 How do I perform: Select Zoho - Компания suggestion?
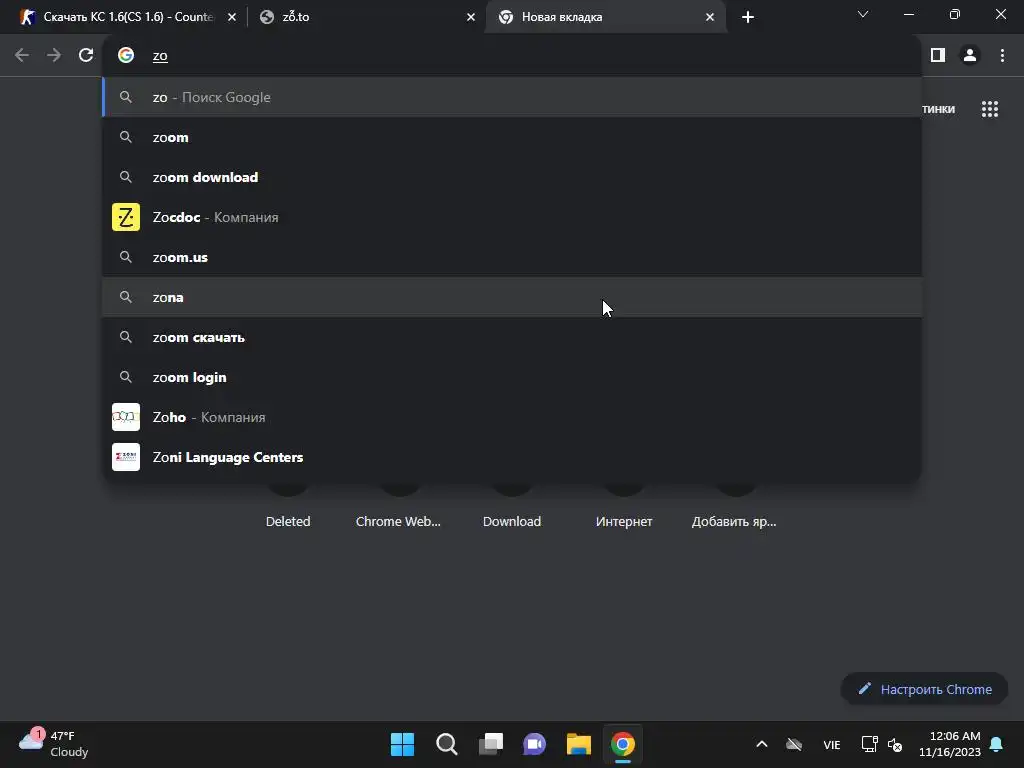pyautogui.click(x=512, y=417)
